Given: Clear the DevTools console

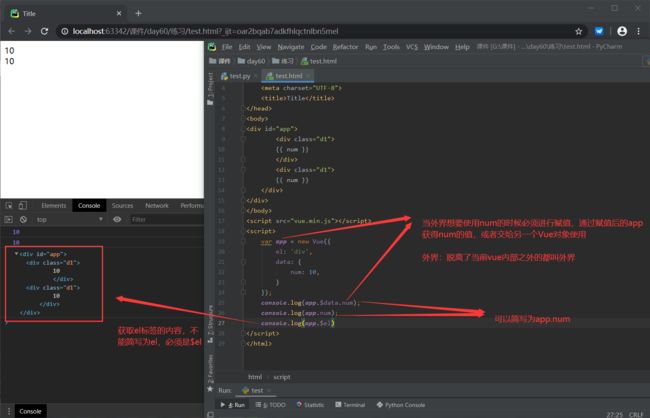Looking at the screenshot, I should [x=23, y=219].
